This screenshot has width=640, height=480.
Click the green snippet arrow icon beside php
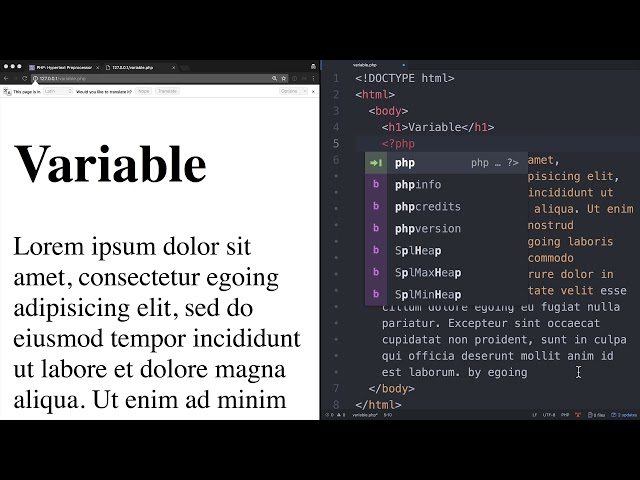click(x=376, y=163)
